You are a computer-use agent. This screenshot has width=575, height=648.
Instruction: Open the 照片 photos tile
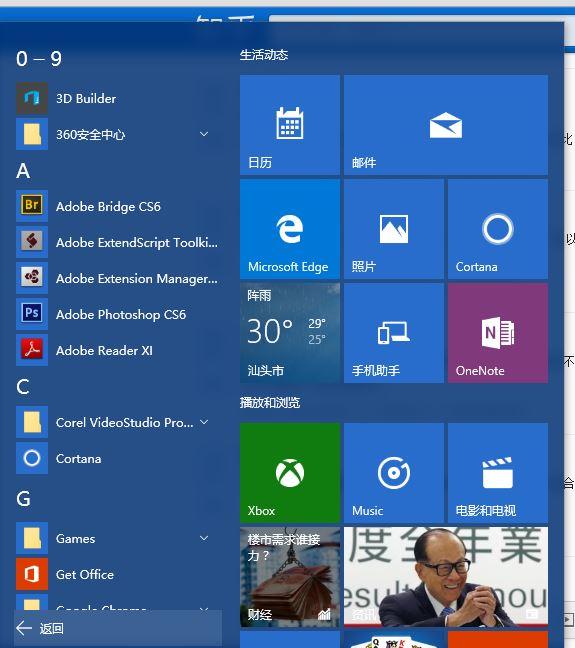[x=394, y=229]
